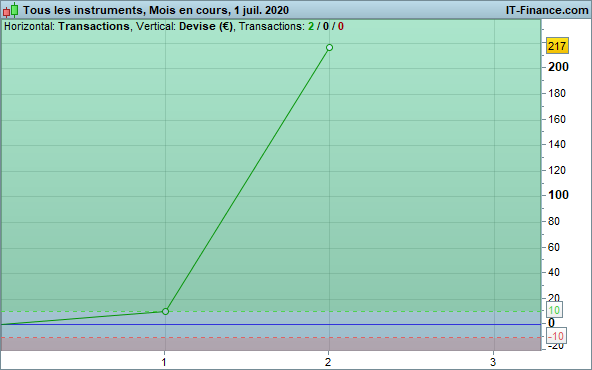Click the candlestick chart icon in title bar
592x370 pixels.
click(x=11, y=10)
